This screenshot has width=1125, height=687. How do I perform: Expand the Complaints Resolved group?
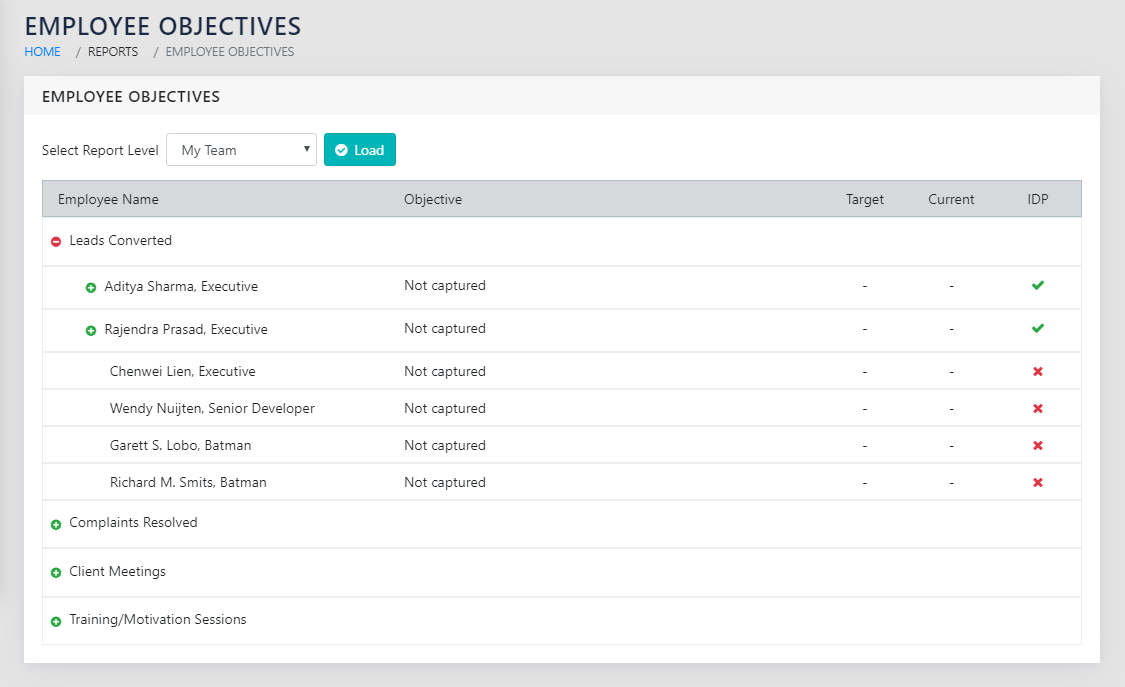click(56, 524)
